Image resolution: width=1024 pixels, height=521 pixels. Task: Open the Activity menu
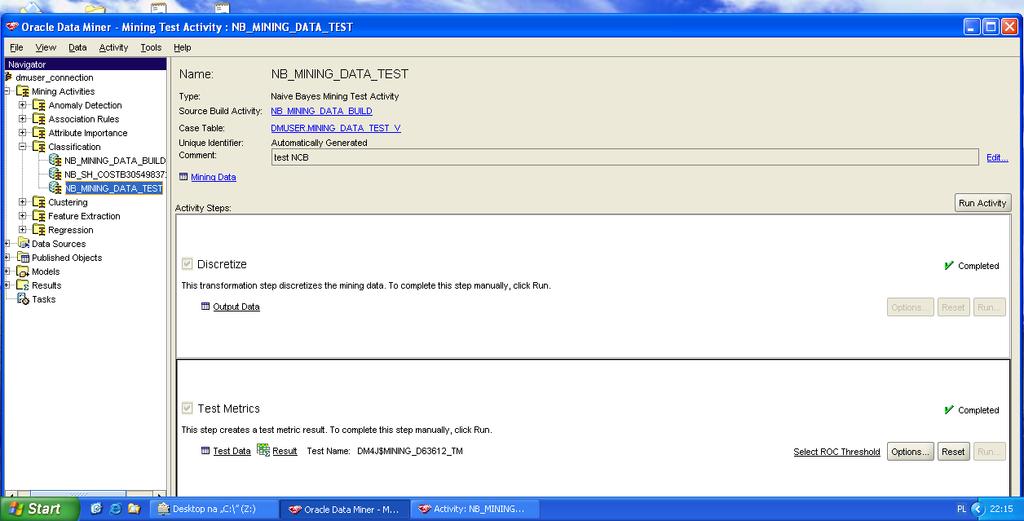[114, 48]
